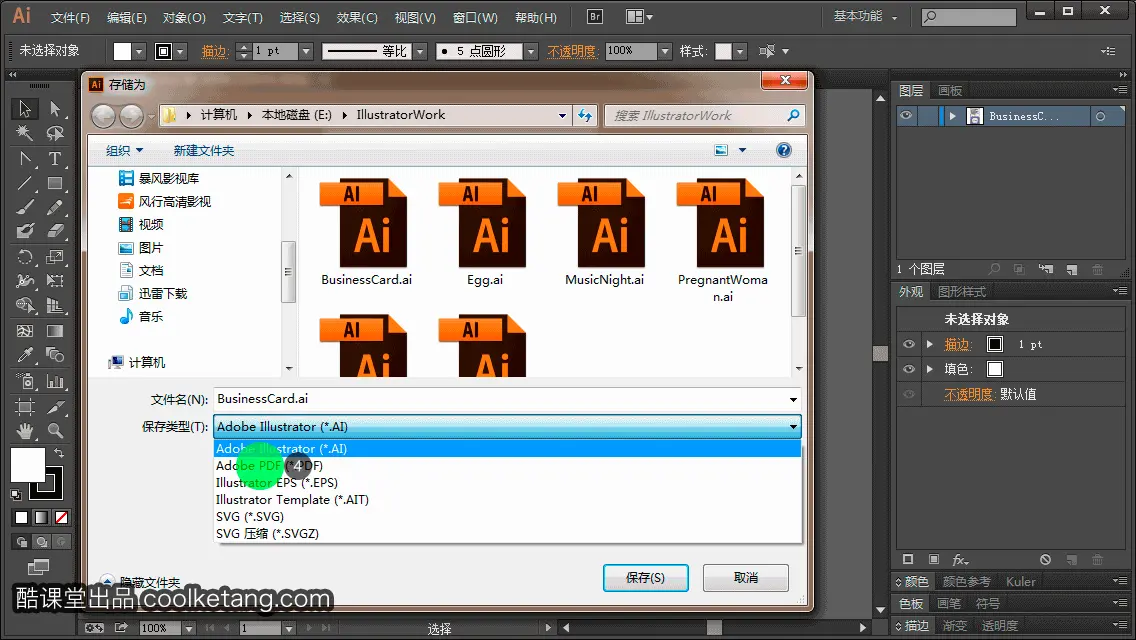
Task: Select the Pencil tool
Action: tap(55, 207)
